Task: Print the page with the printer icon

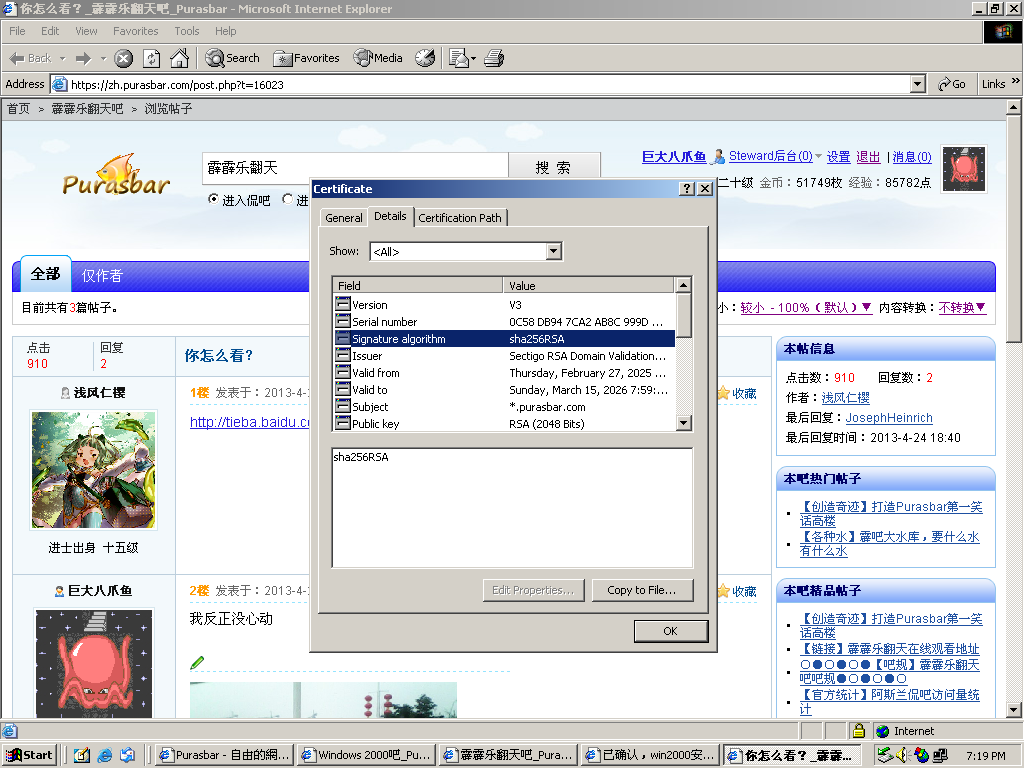Action: (x=494, y=58)
